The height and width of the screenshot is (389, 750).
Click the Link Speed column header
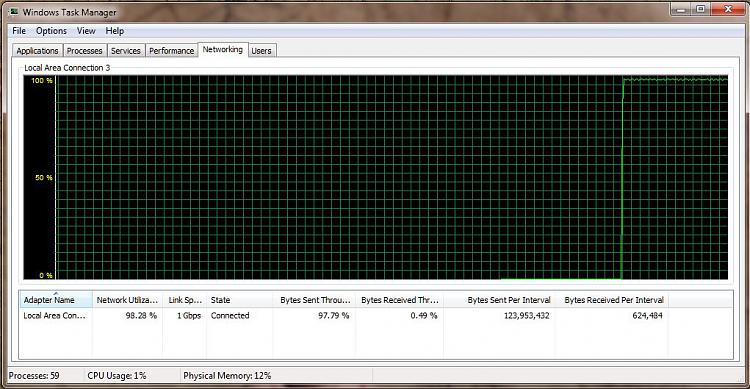click(185, 300)
